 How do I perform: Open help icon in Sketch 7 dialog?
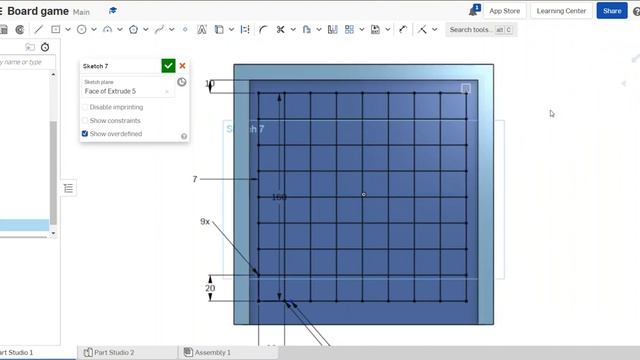pyautogui.click(x=184, y=136)
